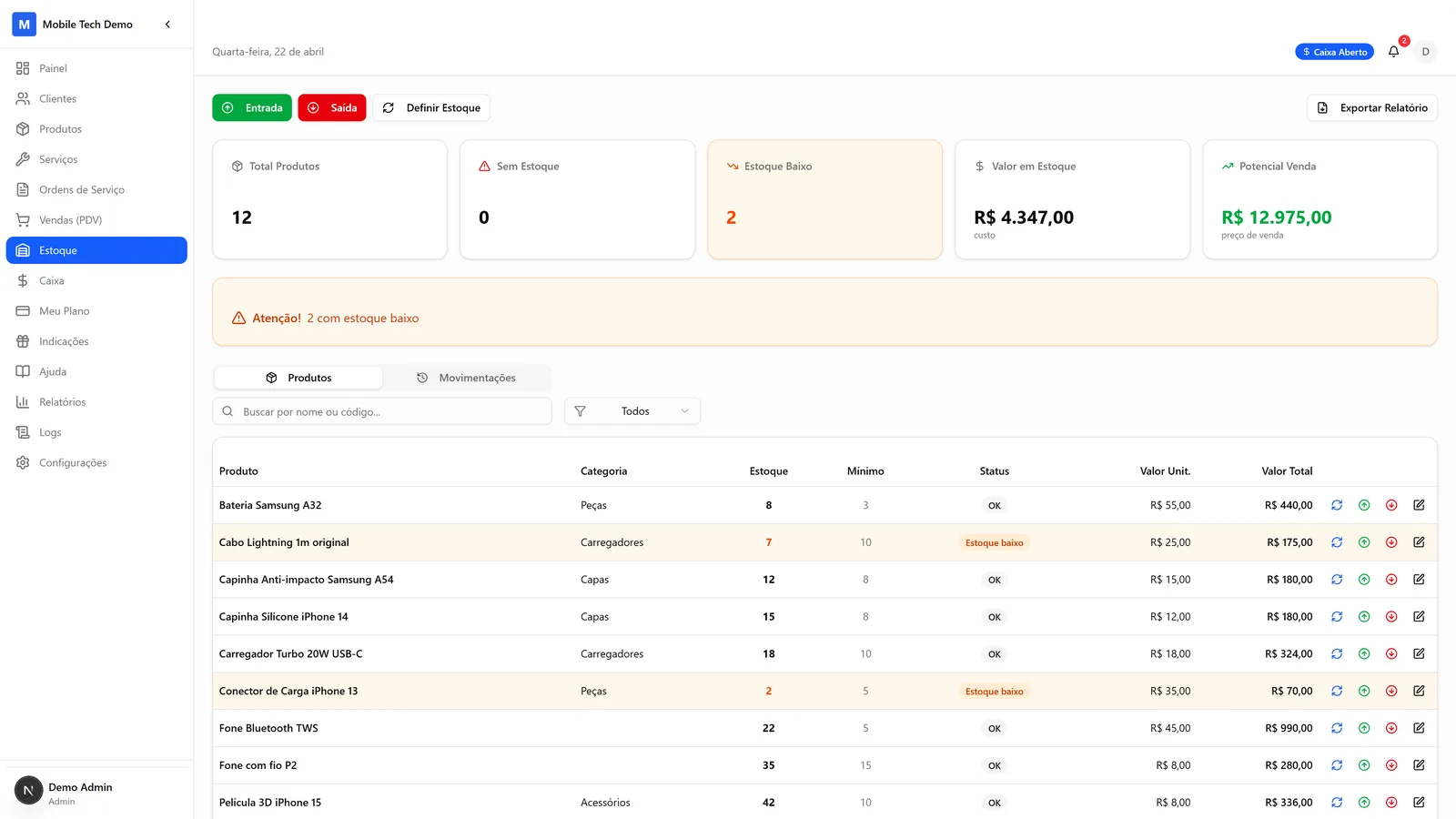The image size is (1456, 819).
Task: Focus the Buscar por nome ou código field
Action: (382, 411)
